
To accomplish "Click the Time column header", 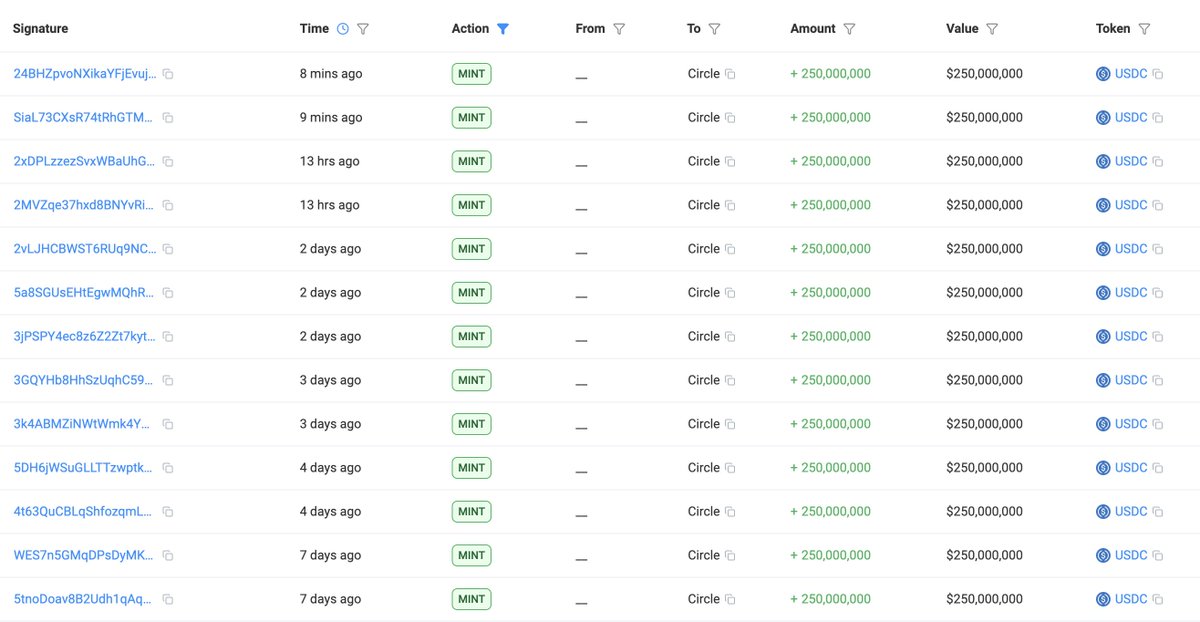I will click(314, 29).
